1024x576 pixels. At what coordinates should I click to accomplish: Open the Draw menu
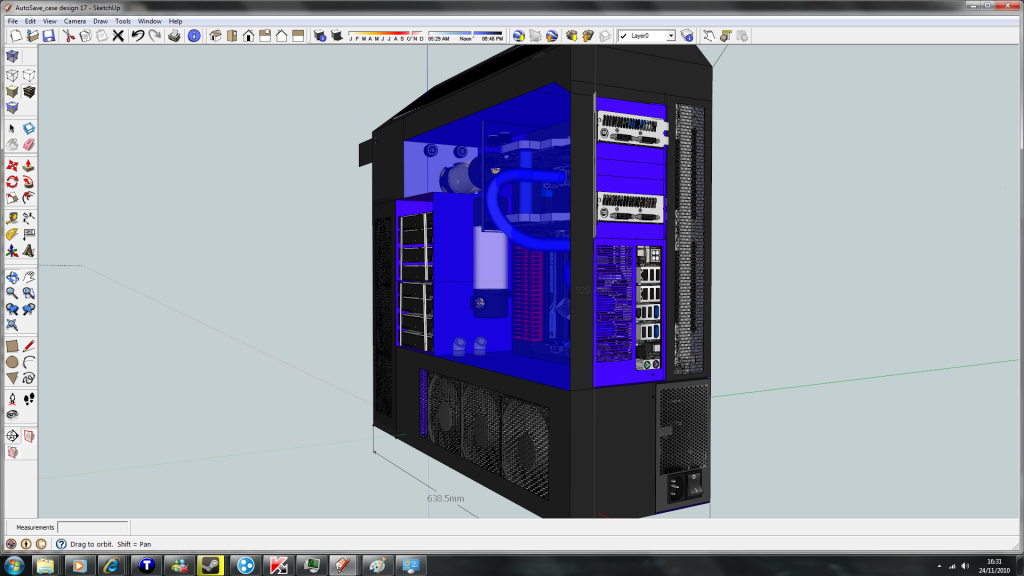[x=100, y=20]
